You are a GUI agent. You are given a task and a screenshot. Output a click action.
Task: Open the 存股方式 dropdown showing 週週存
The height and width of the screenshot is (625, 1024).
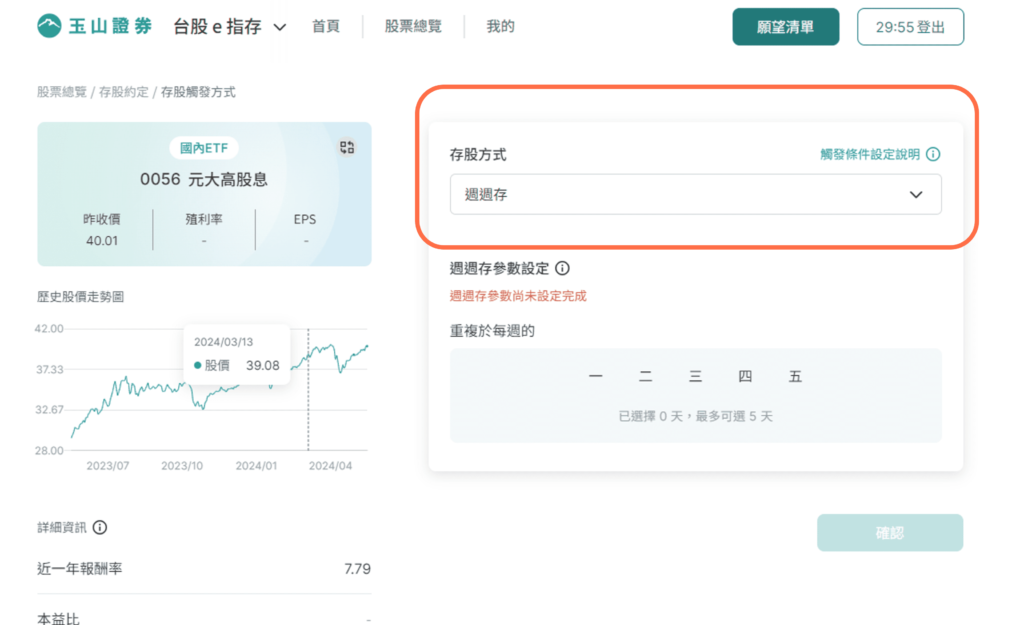pyautogui.click(x=696, y=194)
